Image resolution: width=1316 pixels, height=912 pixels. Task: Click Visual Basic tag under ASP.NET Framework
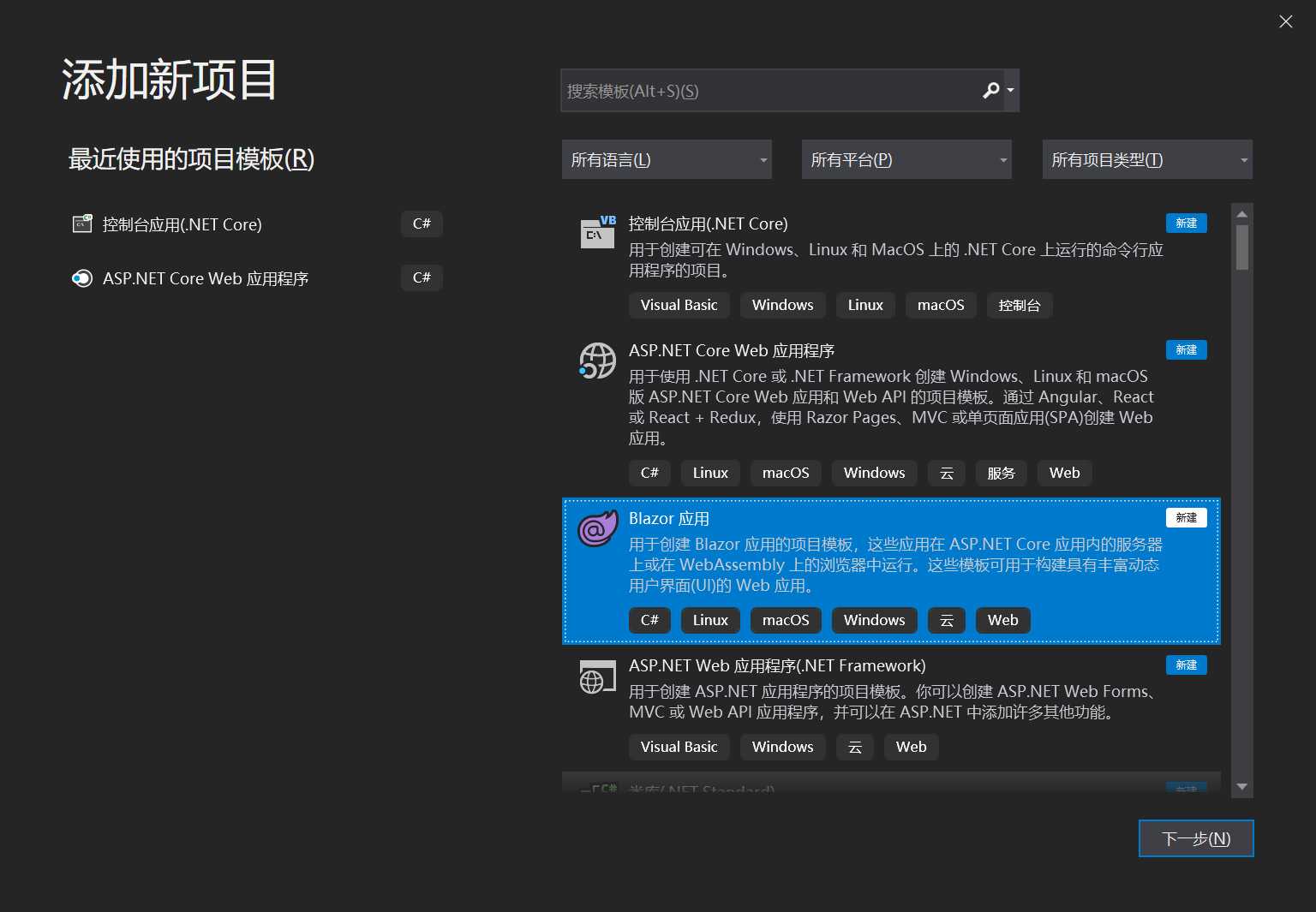pyautogui.click(x=679, y=747)
